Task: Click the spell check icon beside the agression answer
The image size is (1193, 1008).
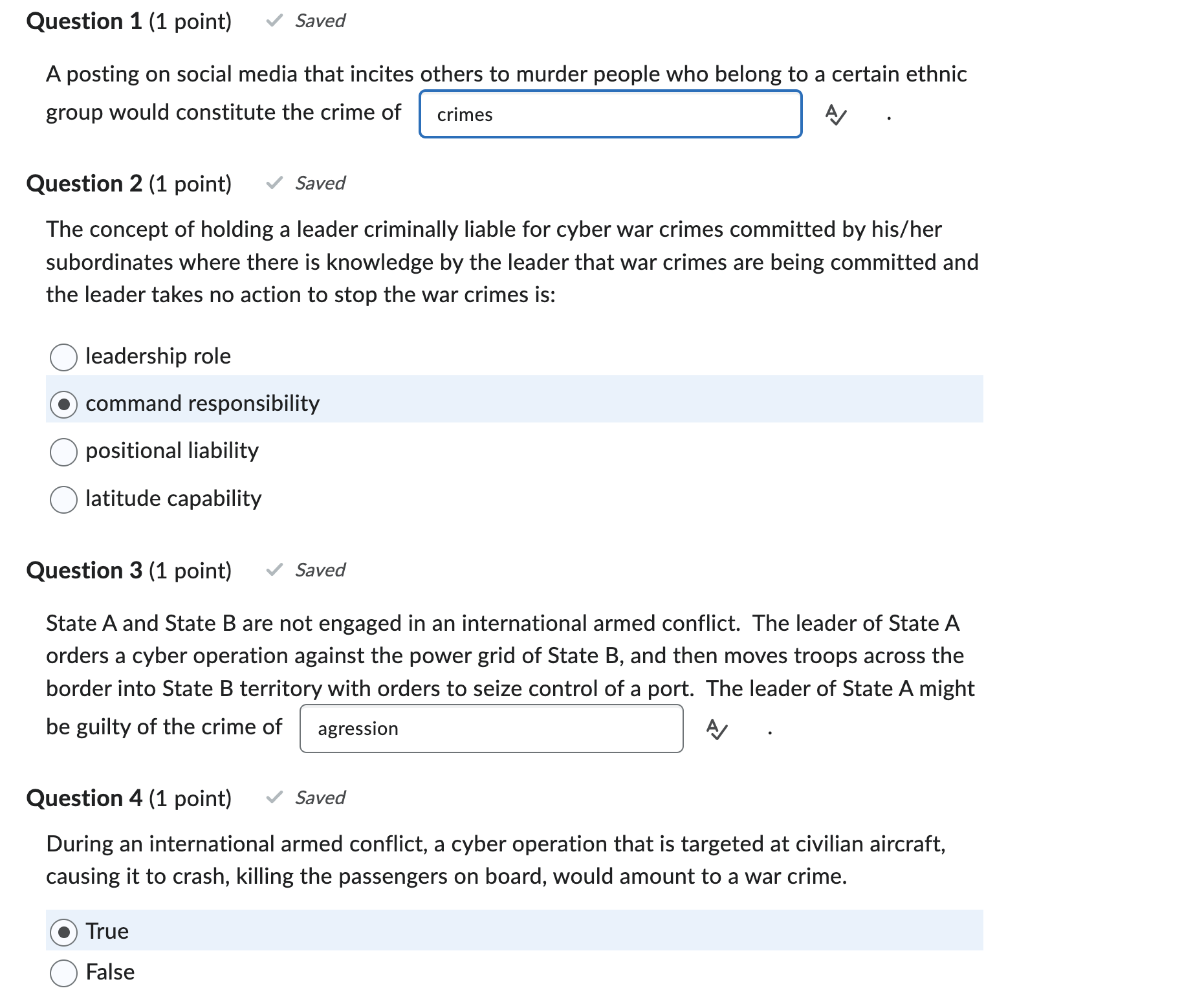Action: (x=717, y=729)
